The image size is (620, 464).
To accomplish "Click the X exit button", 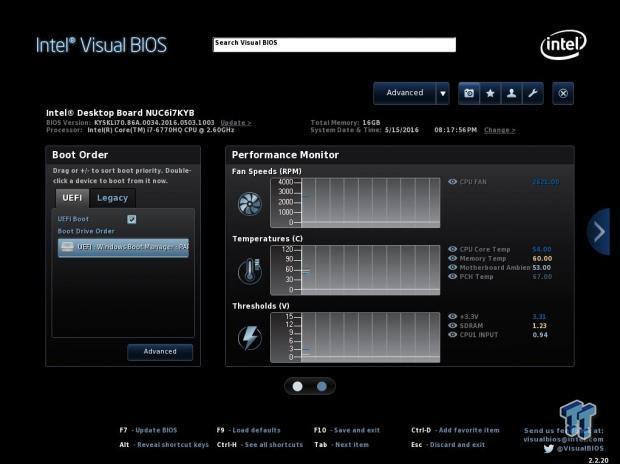I will tap(563, 93).
